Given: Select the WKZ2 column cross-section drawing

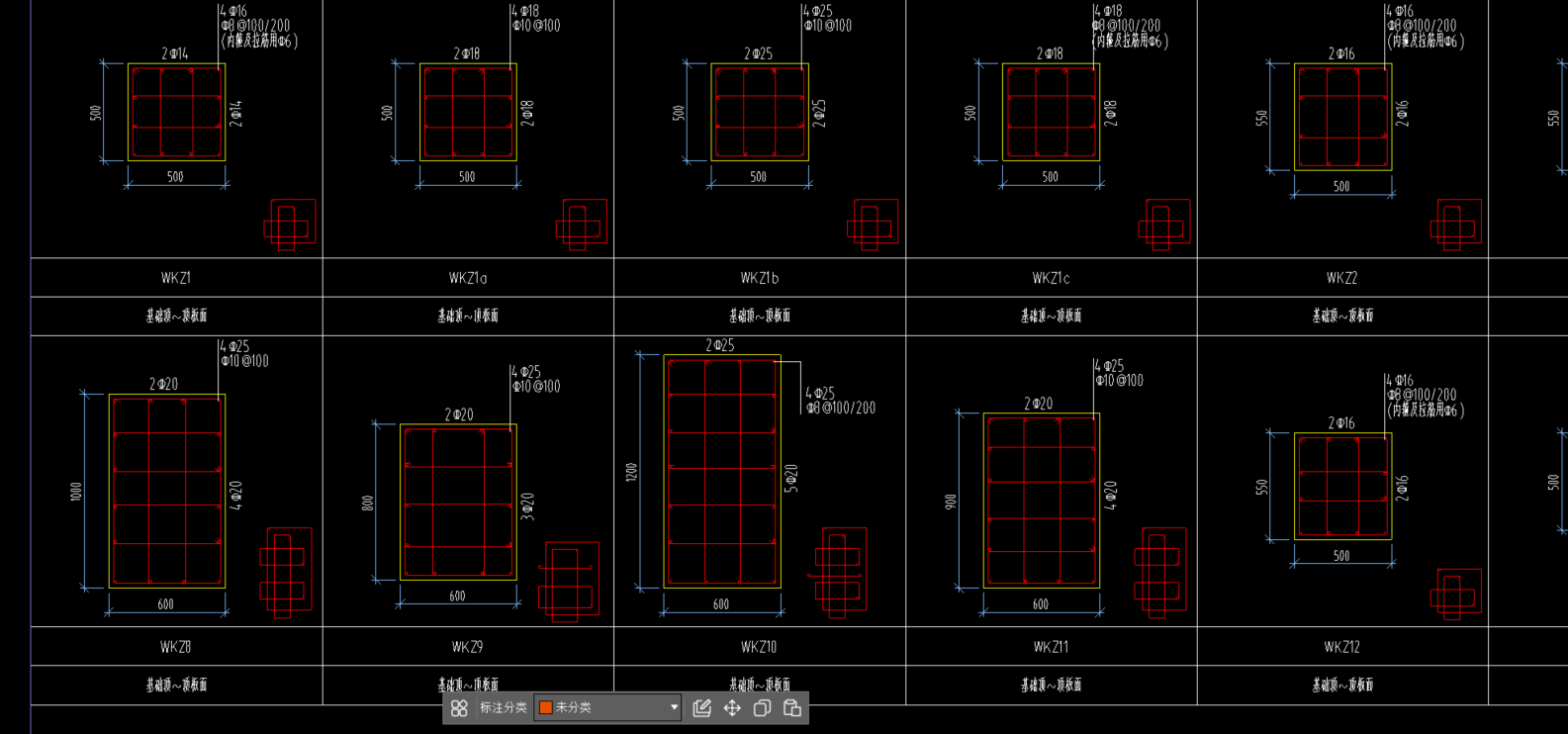Looking at the screenshot, I should tap(1343, 117).
